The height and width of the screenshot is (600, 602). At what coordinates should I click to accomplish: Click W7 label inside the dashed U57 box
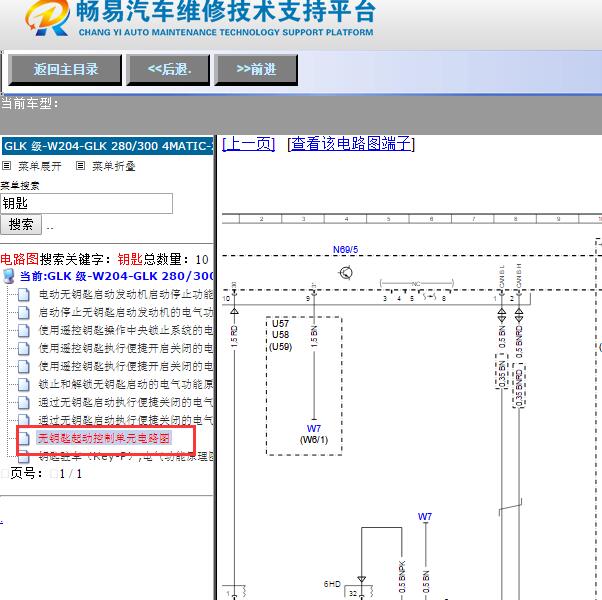314,428
